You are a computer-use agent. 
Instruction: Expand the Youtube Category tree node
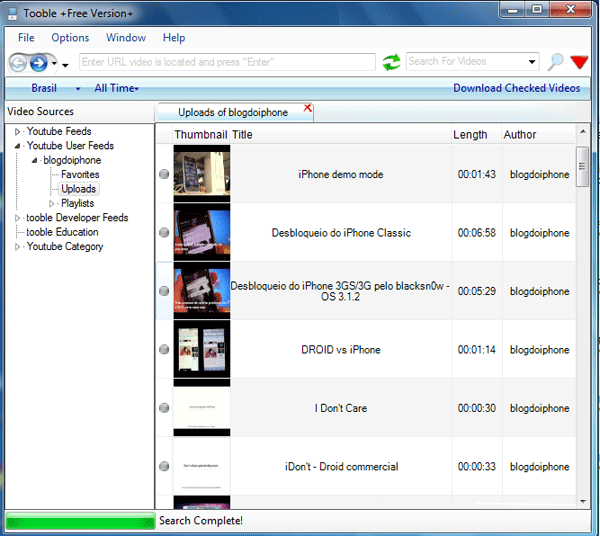coord(17,247)
